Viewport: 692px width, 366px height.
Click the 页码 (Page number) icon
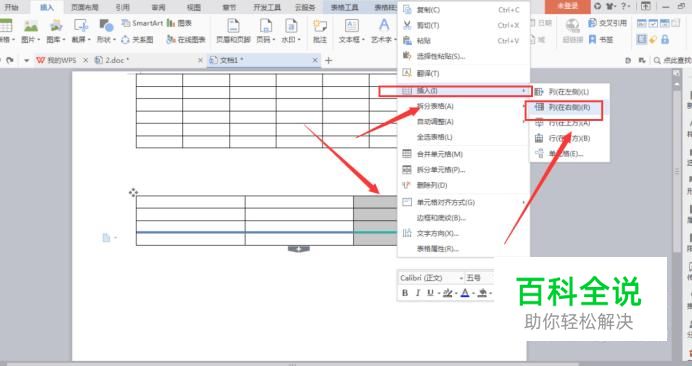pyautogui.click(x=265, y=26)
